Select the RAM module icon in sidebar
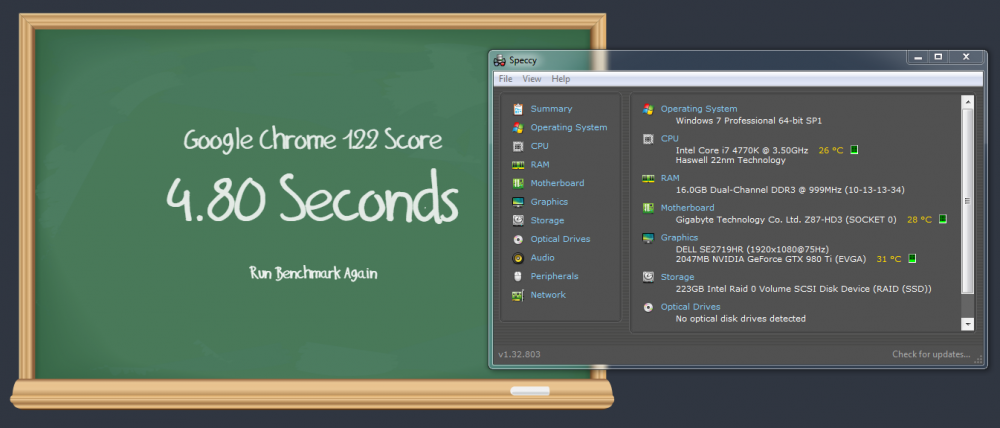The width and height of the screenshot is (1000, 428). coord(518,165)
